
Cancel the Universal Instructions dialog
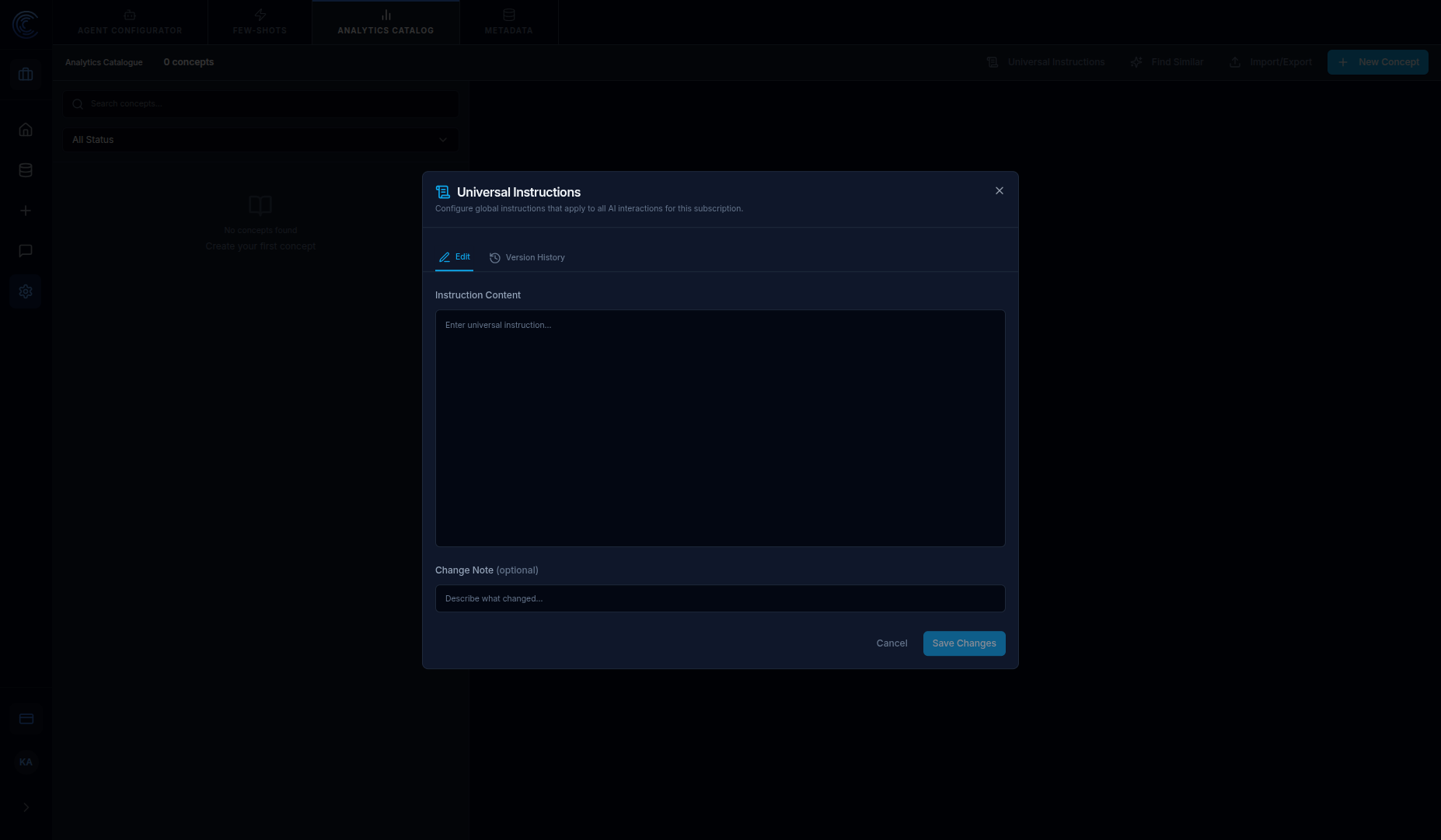click(891, 643)
